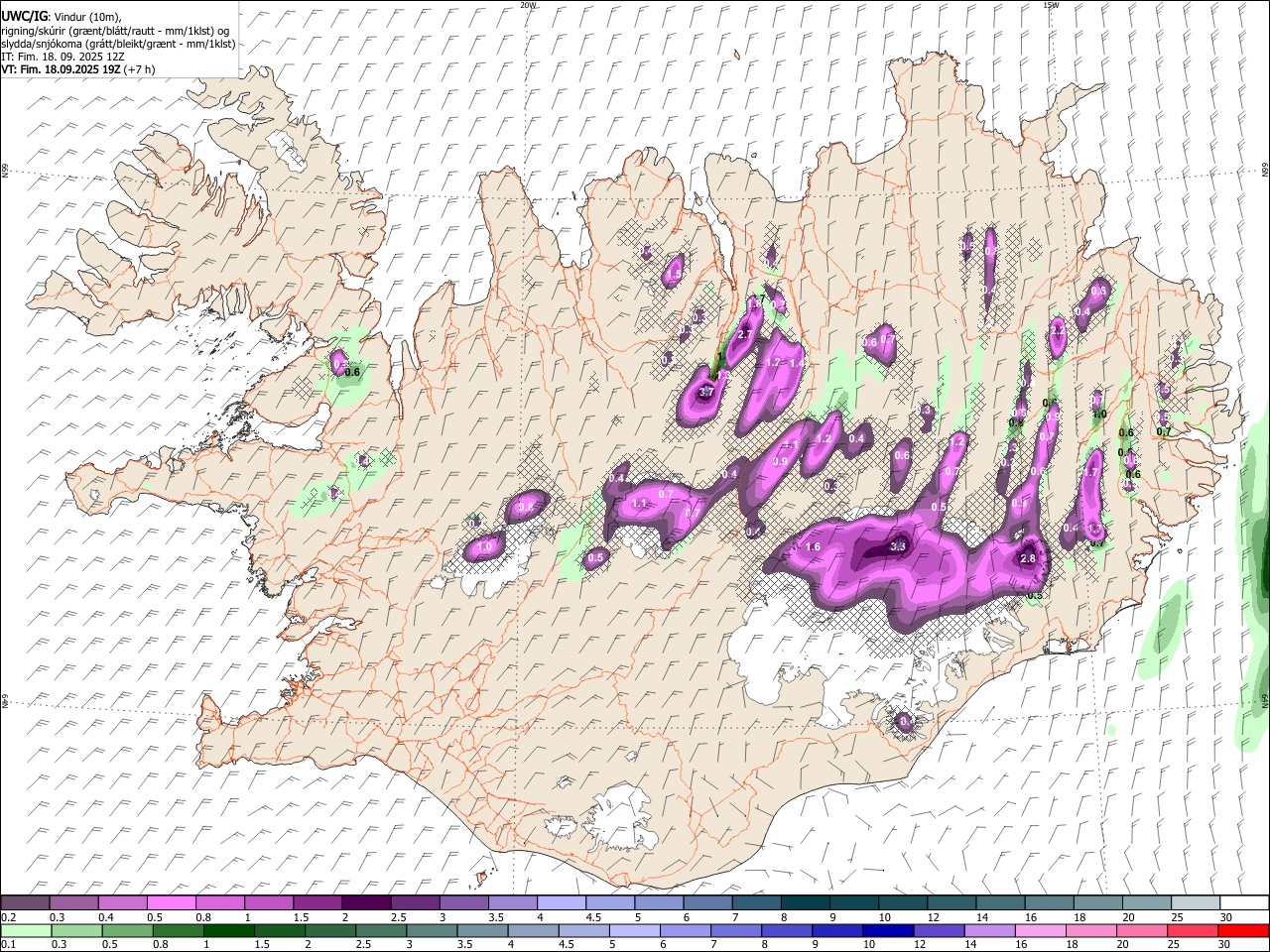Click the 1.0 precipitation value on the map
Image resolution: width=1270 pixels, height=952 pixels.
tap(485, 547)
